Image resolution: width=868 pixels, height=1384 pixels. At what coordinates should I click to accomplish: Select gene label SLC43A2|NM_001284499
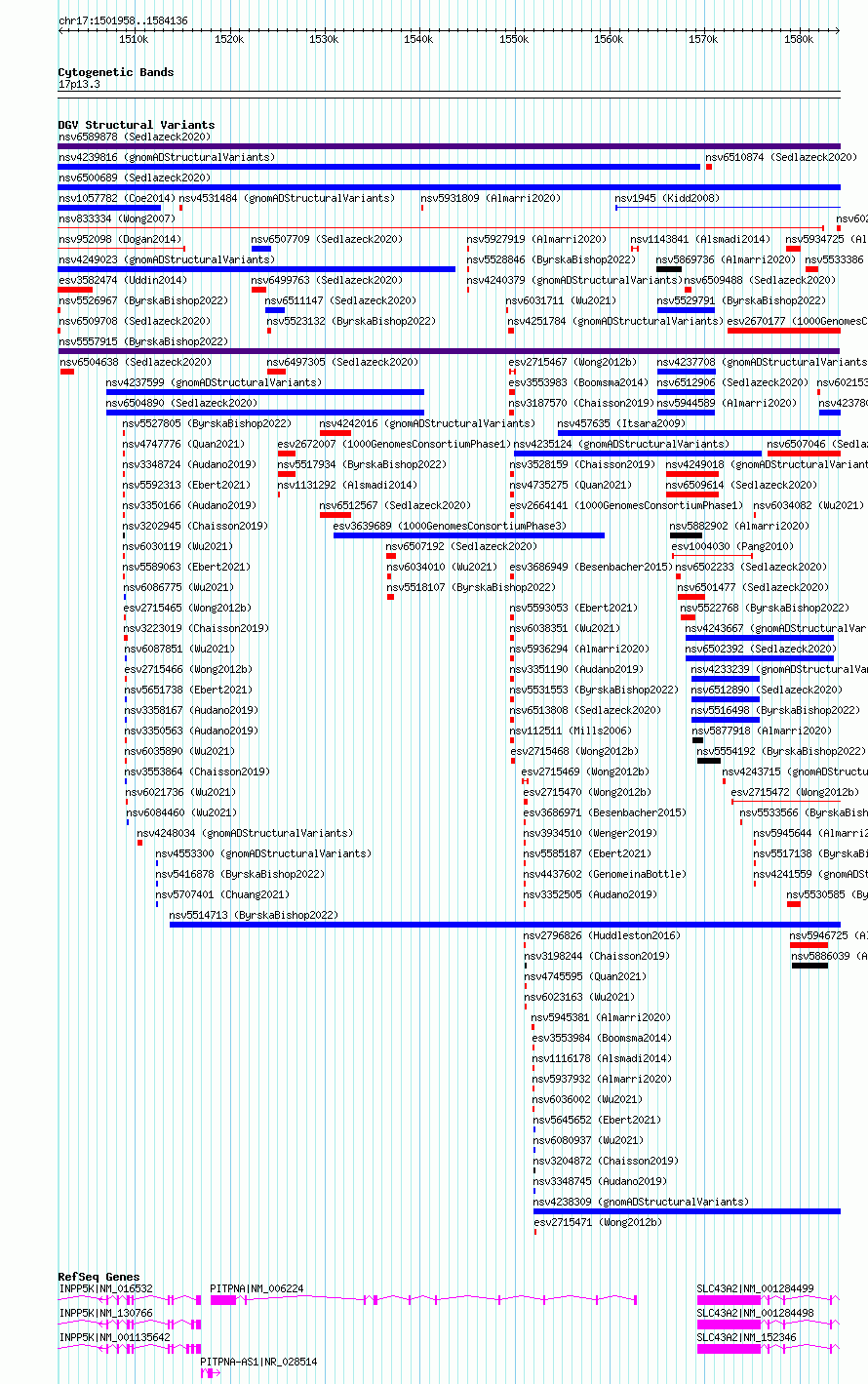click(x=755, y=1288)
